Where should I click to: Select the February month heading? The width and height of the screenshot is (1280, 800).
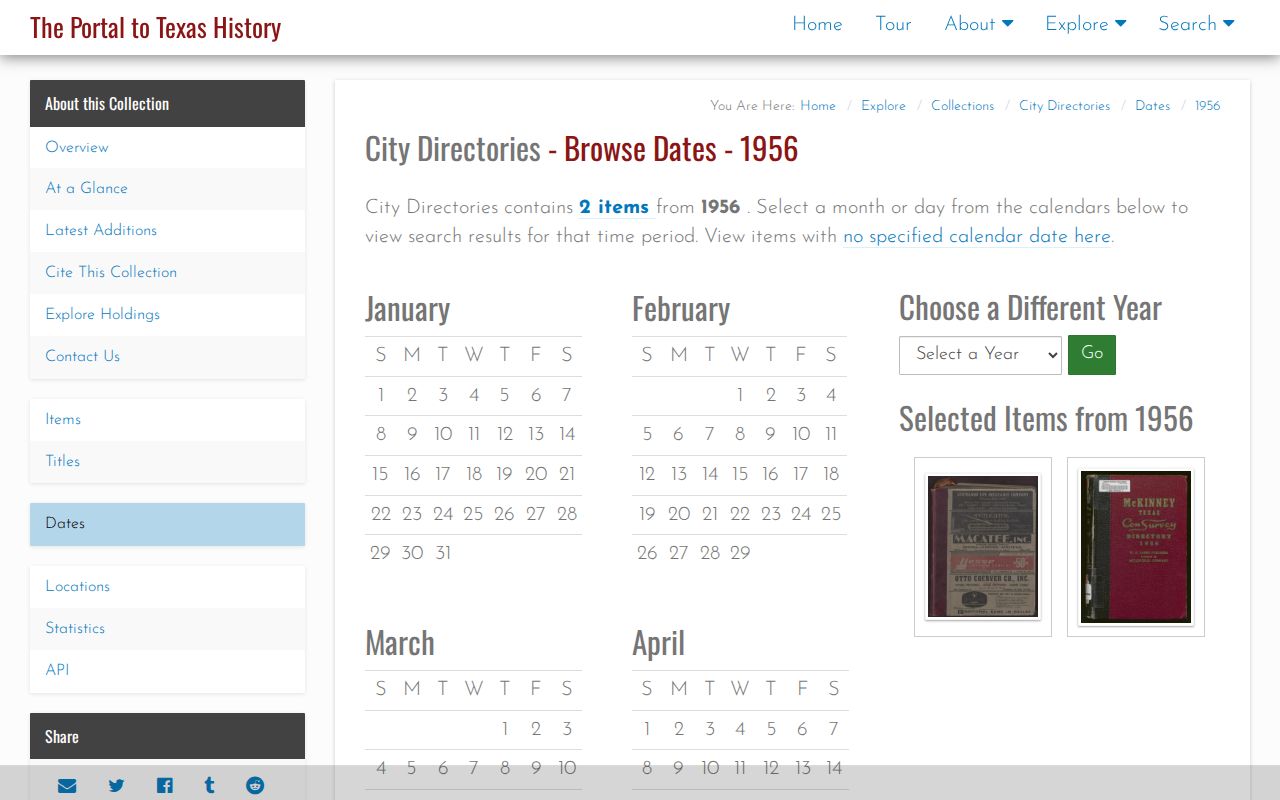click(681, 309)
